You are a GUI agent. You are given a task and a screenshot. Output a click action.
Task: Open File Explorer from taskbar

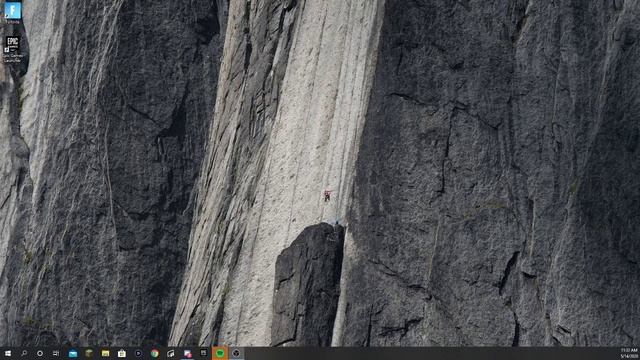pyautogui.click(x=105, y=353)
